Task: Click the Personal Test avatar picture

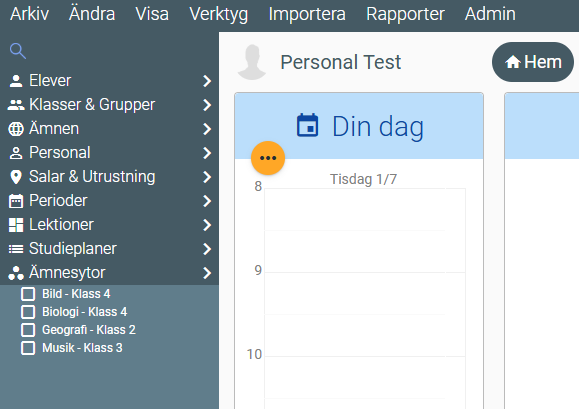Action: pyautogui.click(x=252, y=62)
